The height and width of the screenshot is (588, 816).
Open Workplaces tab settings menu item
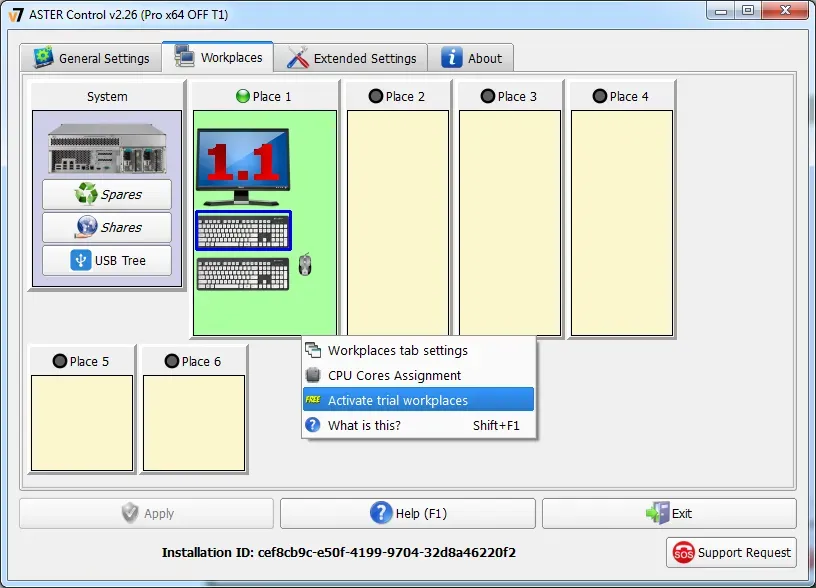[397, 351]
